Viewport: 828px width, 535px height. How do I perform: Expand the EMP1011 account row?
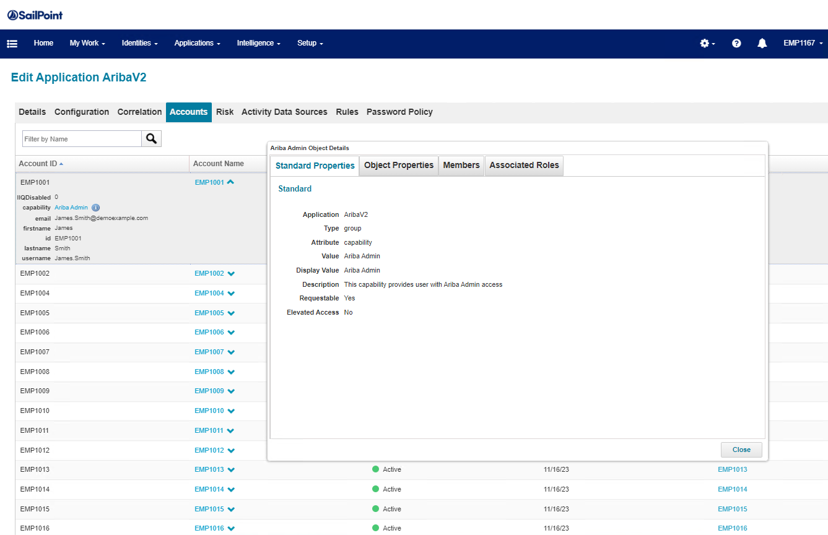[x=231, y=431]
